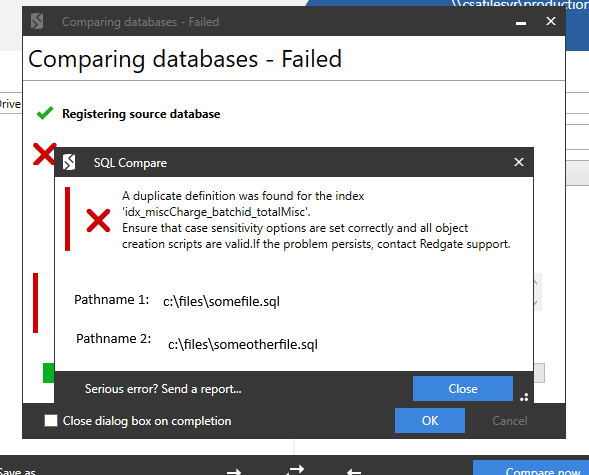Click the left-pointing arrow in bottom toolbar
589x475 pixels.
354,471
